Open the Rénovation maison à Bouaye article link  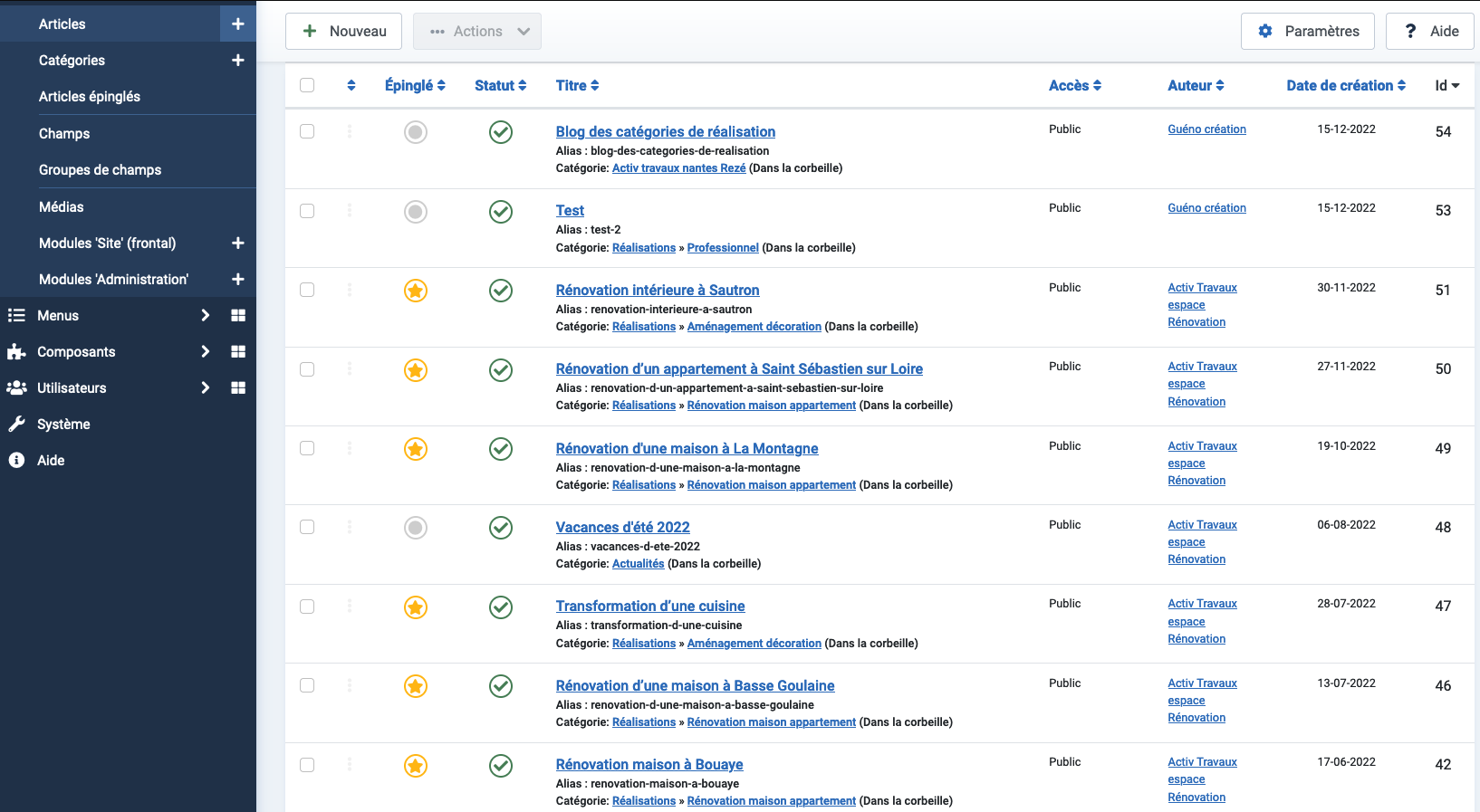pos(649,765)
